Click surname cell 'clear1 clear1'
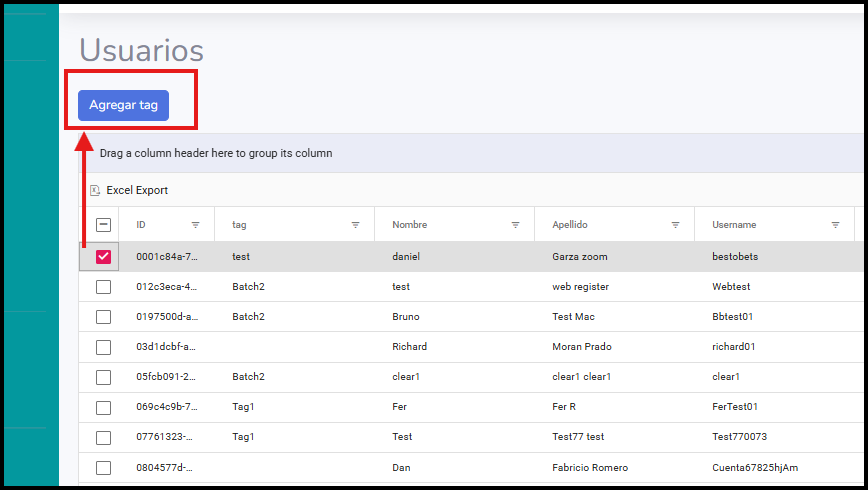Image resolution: width=868 pixels, height=490 pixels. click(581, 377)
